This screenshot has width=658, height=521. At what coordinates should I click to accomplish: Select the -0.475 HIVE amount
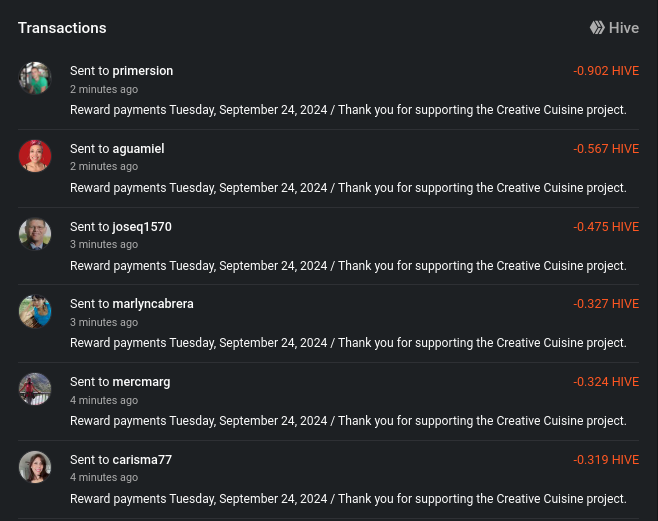(x=606, y=227)
